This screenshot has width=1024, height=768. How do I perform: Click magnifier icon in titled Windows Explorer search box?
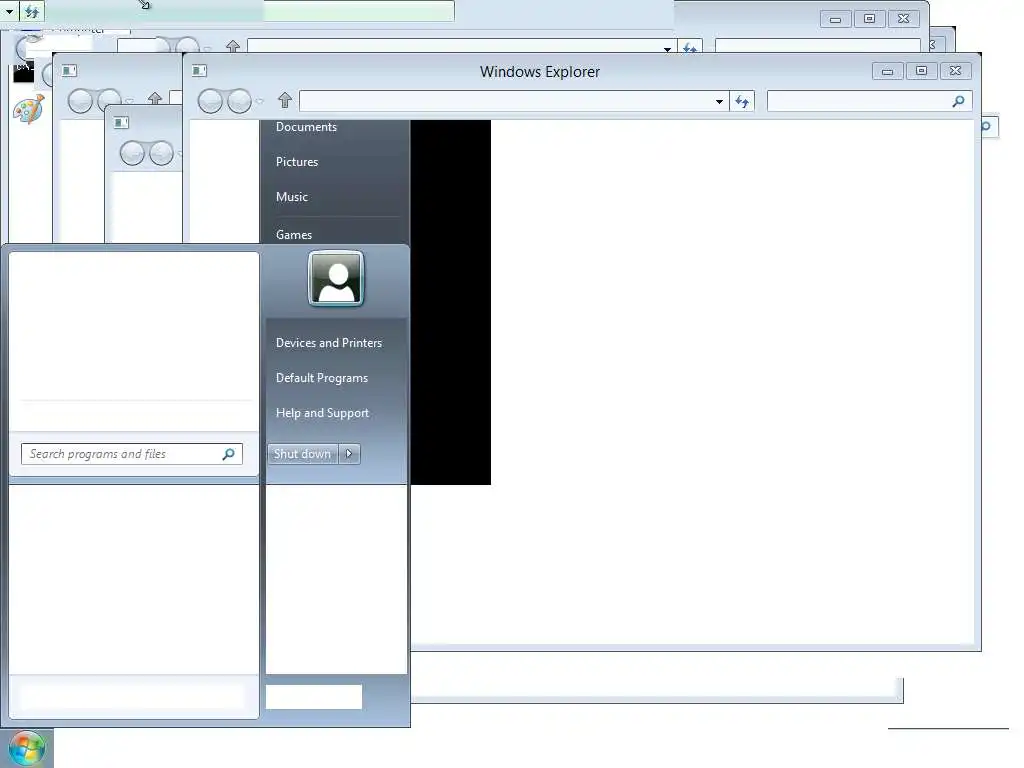click(x=958, y=101)
